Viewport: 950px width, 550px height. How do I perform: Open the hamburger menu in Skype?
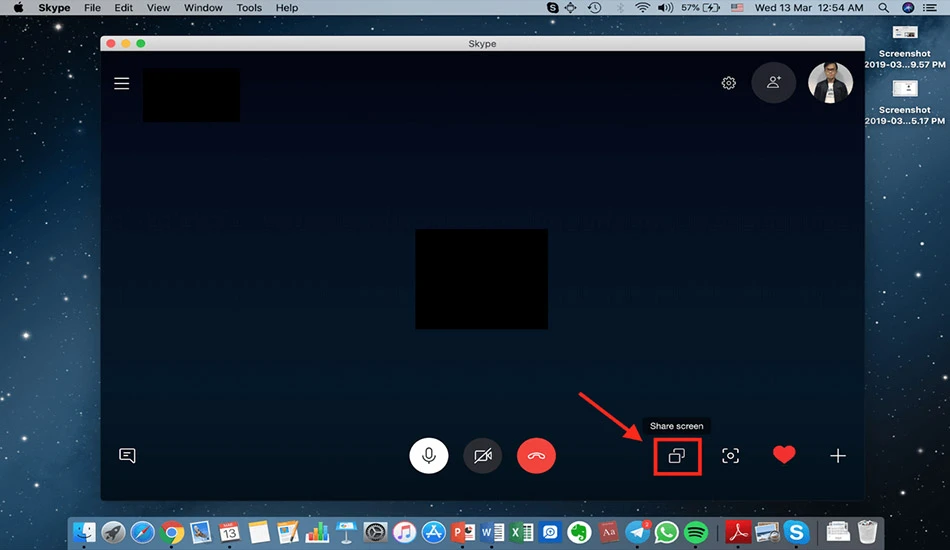[122, 83]
